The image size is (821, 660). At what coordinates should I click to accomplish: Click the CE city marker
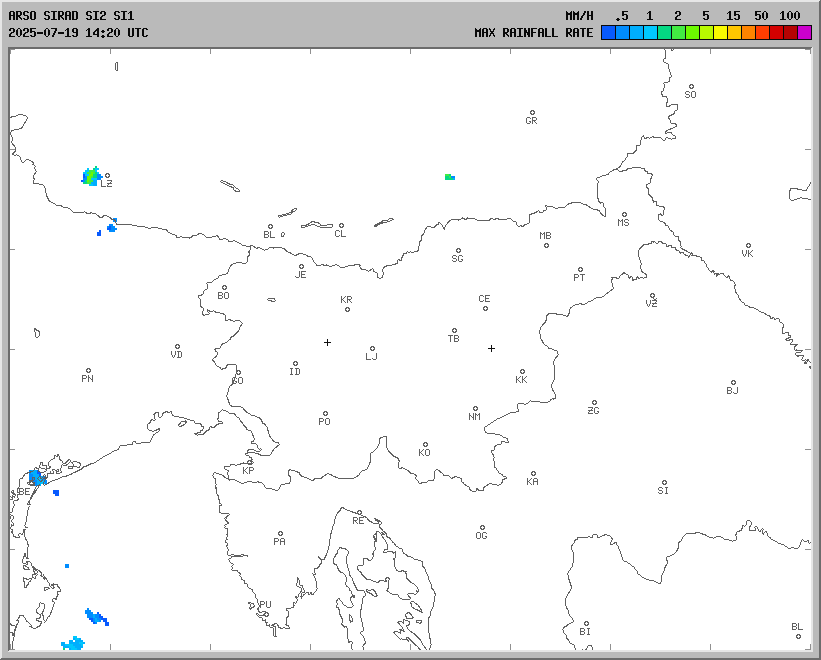(485, 307)
